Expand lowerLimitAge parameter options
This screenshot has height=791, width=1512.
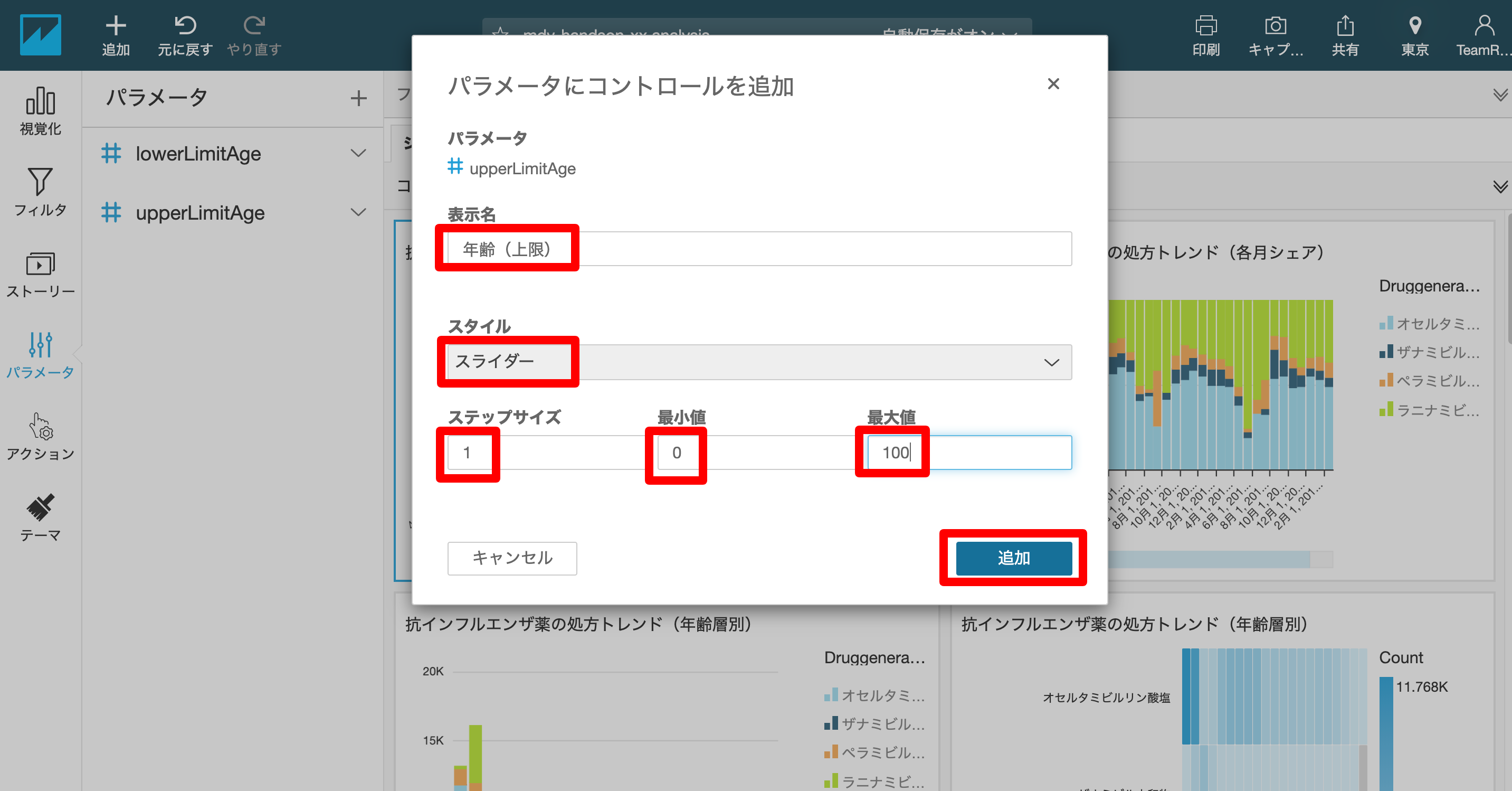point(358,153)
